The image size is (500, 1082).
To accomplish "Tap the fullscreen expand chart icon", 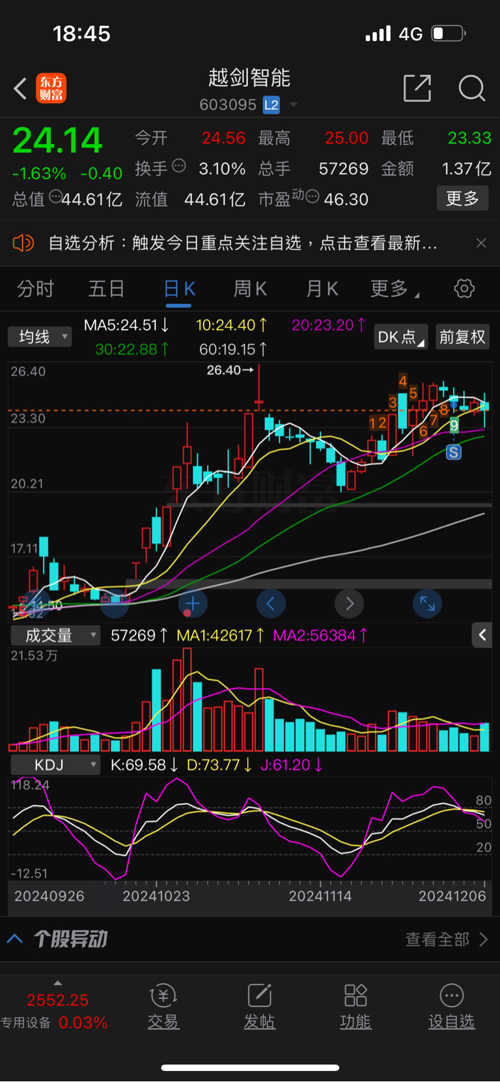I will [x=428, y=604].
